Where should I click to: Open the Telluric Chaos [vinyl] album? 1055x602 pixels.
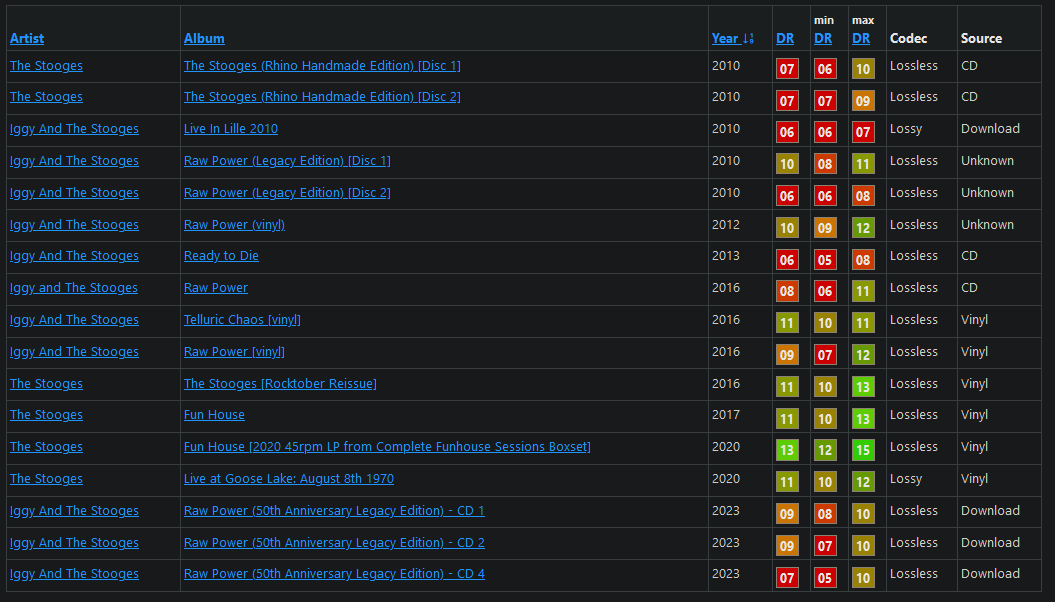pos(242,319)
